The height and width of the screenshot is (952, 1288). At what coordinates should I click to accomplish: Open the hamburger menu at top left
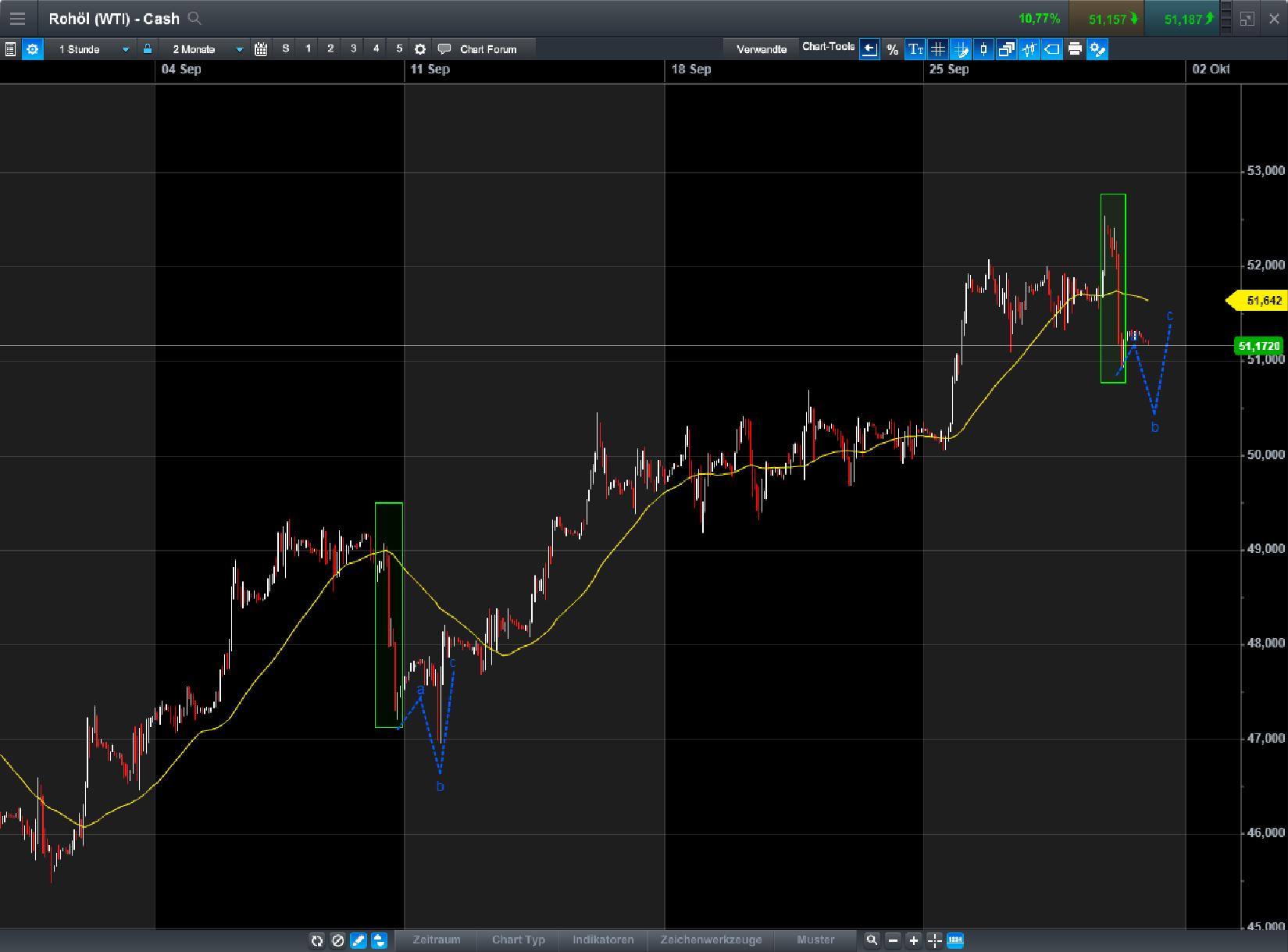[x=17, y=18]
